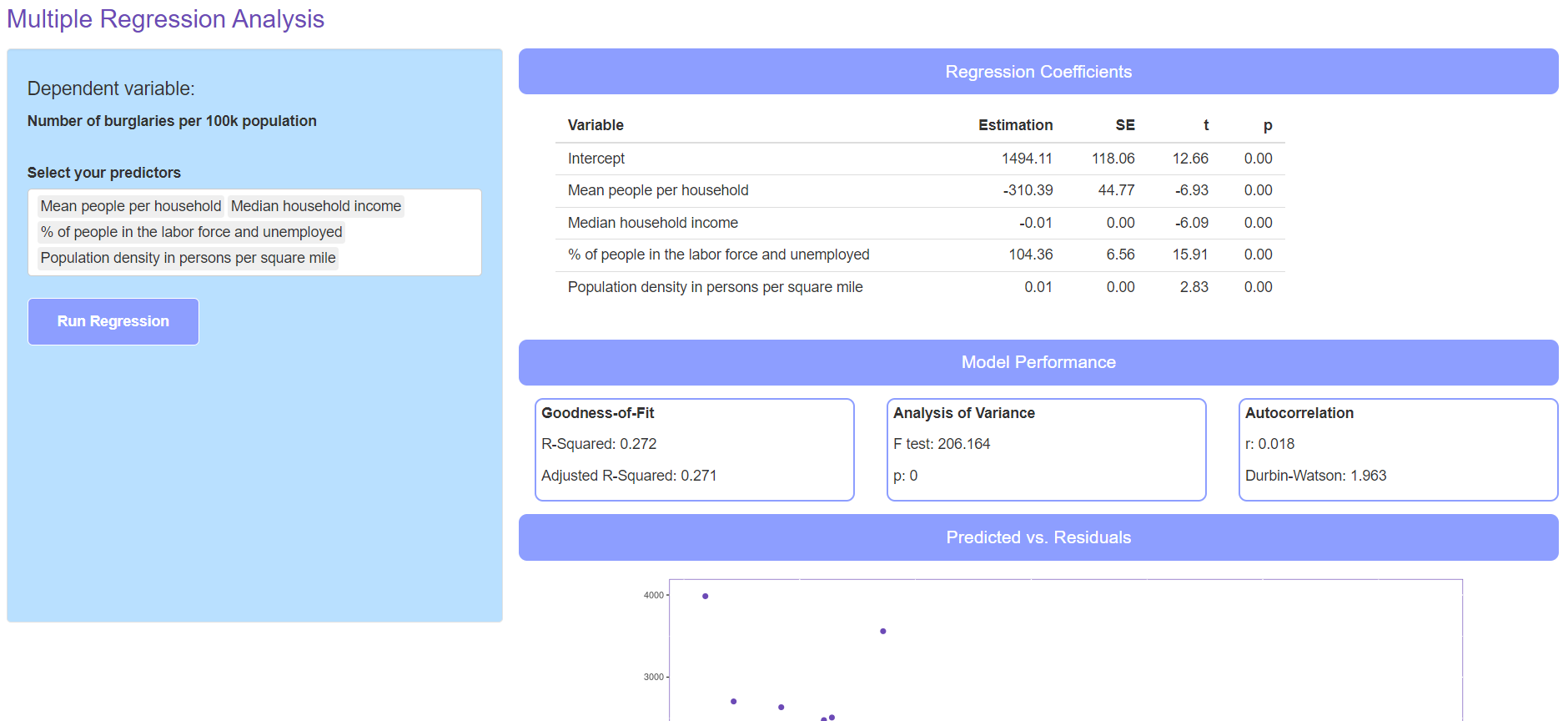
Task: Select the labor force and unemployed predictor tag
Action: coord(191,232)
